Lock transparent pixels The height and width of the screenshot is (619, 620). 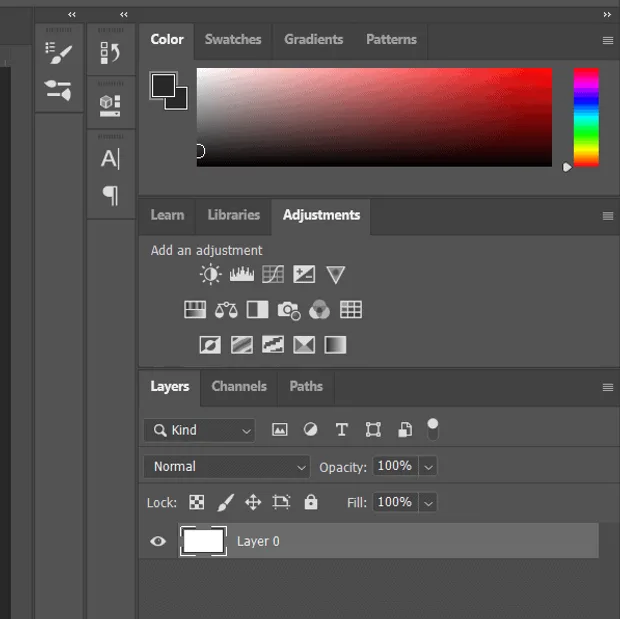[x=197, y=502]
